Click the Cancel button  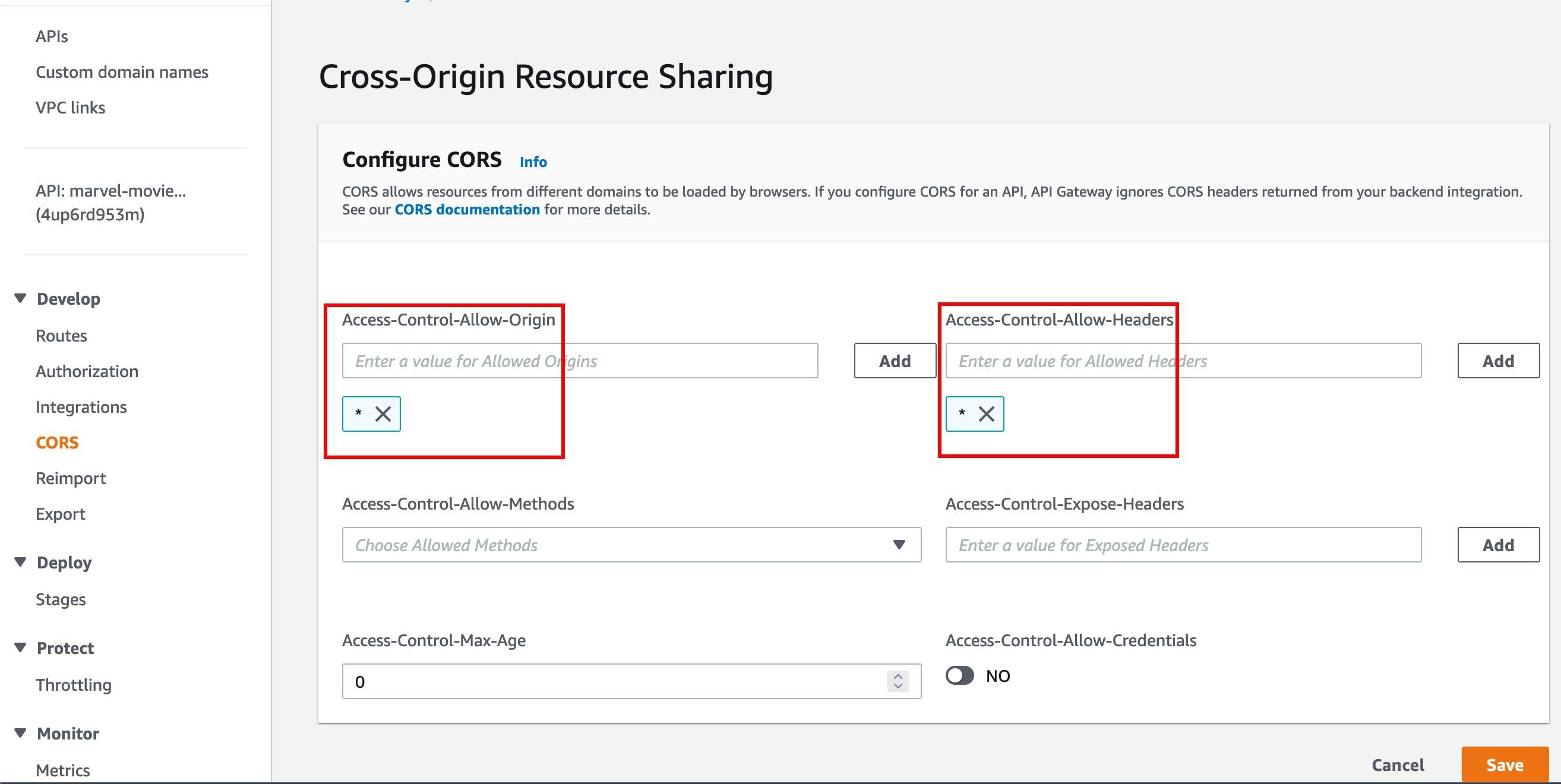1398,764
